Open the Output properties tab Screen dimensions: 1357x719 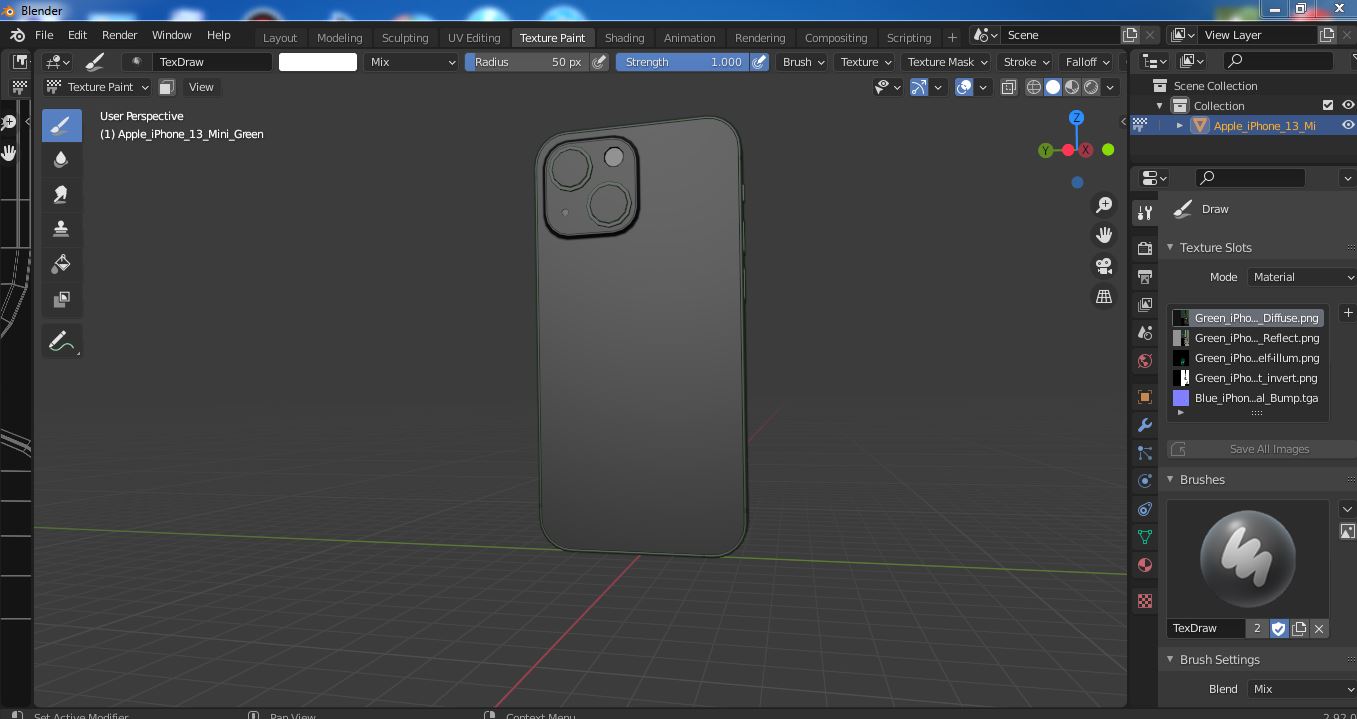(x=1145, y=276)
